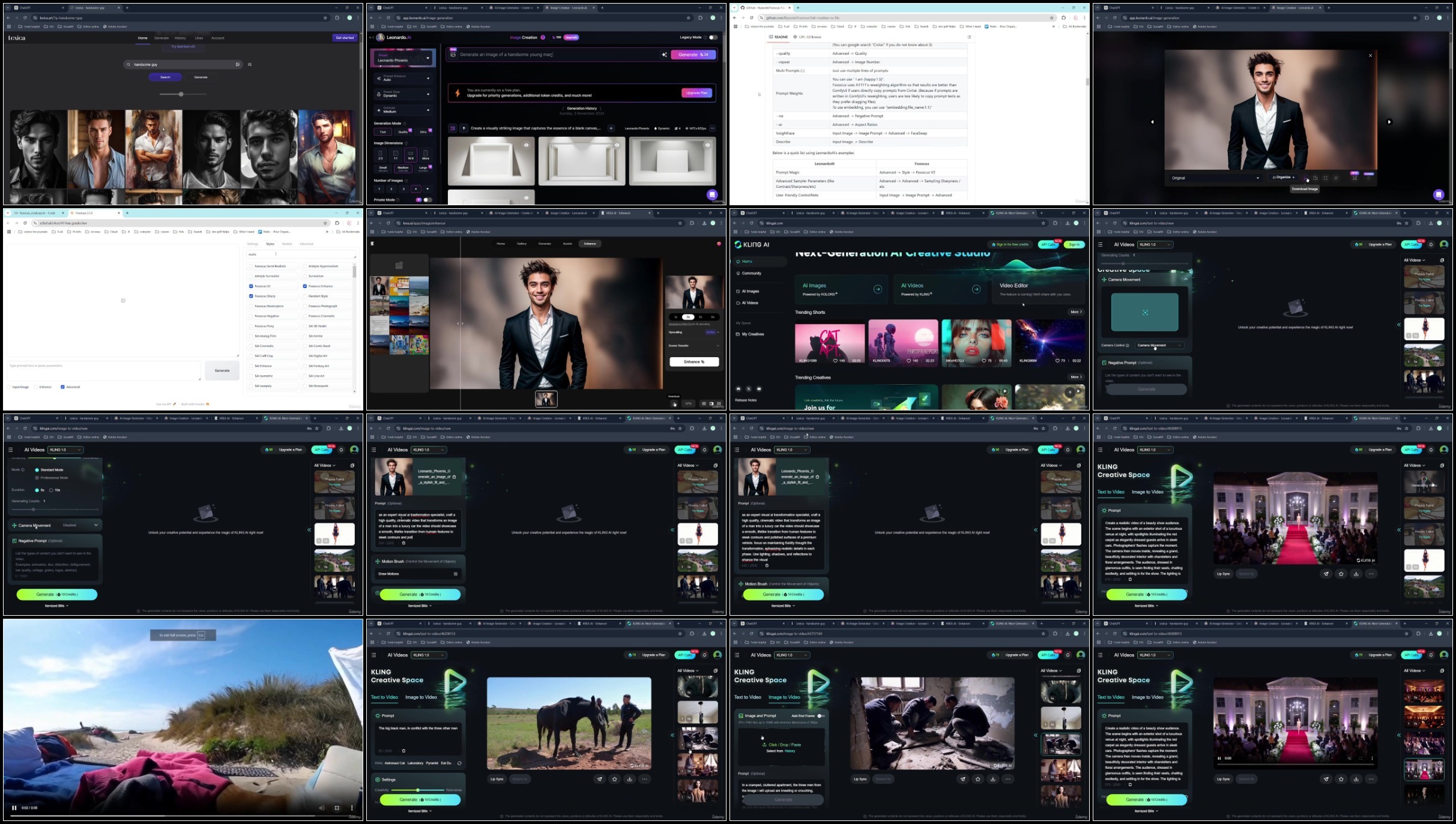Screen dimensions: 1456x824
Task: Select Professional Mode radio in Kling
Action: [x=37, y=478]
